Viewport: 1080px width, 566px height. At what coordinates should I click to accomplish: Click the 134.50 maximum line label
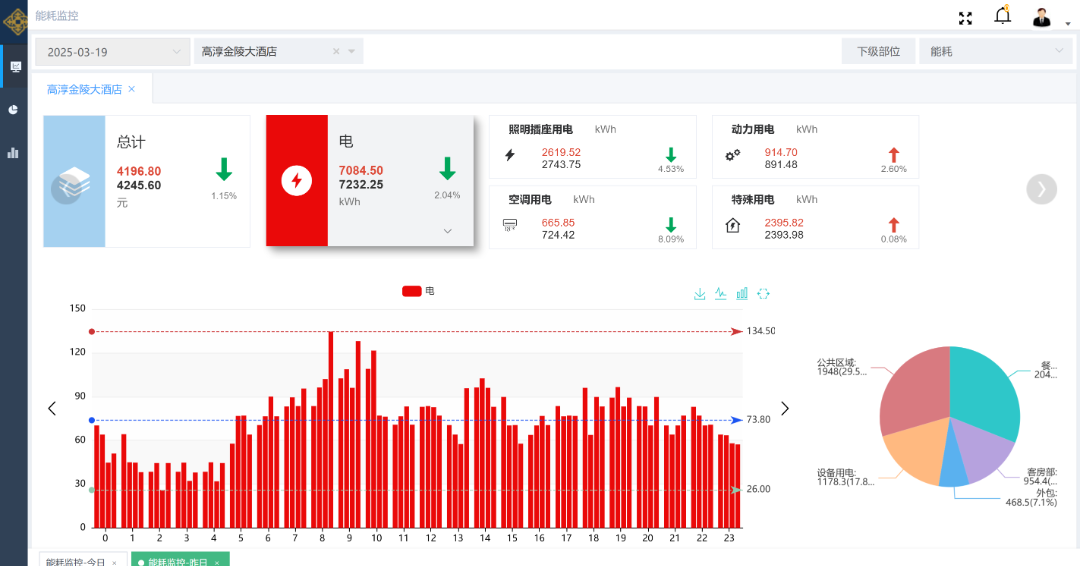pos(760,331)
